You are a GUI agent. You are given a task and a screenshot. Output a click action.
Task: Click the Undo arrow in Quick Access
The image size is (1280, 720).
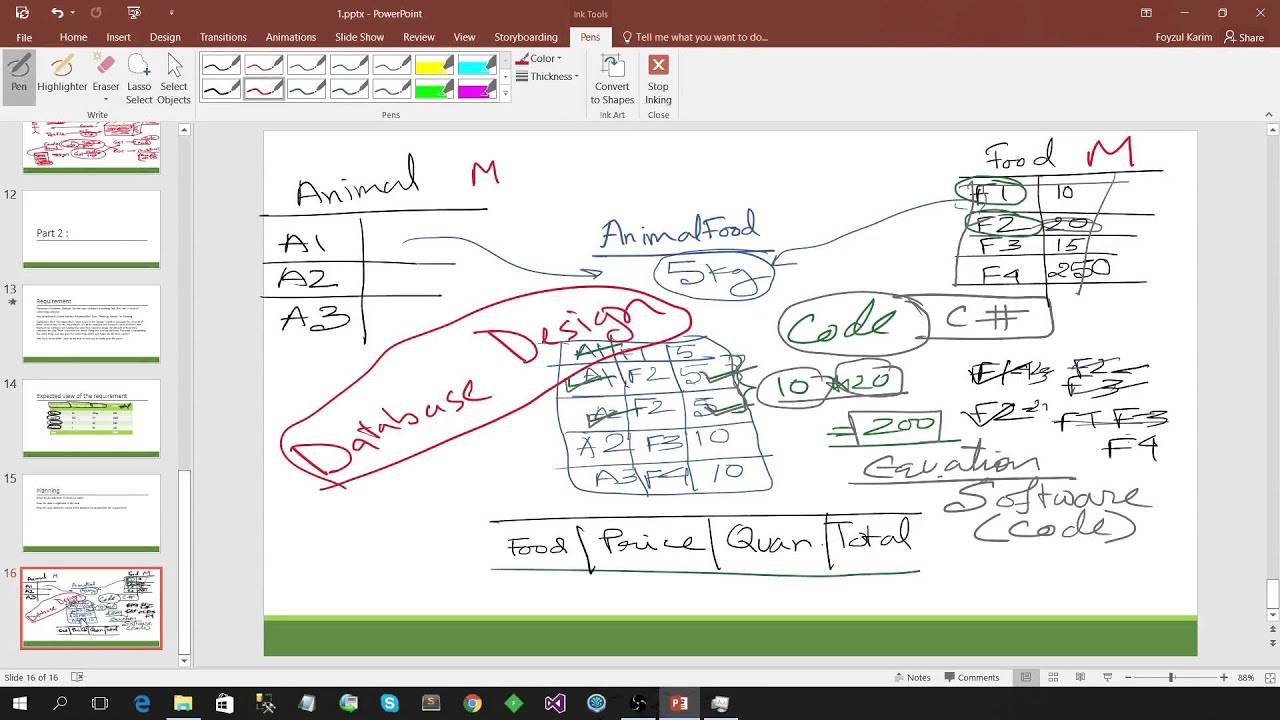click(x=57, y=13)
